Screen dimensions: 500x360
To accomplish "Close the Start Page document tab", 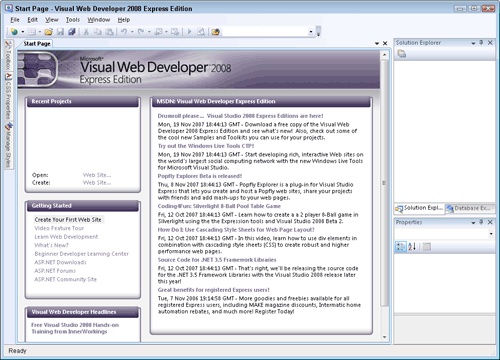I will pyautogui.click(x=385, y=43).
